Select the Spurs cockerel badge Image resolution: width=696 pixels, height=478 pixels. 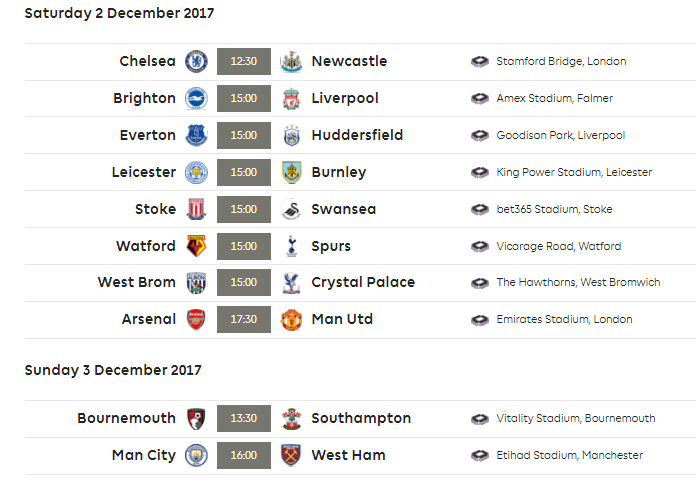[292, 246]
